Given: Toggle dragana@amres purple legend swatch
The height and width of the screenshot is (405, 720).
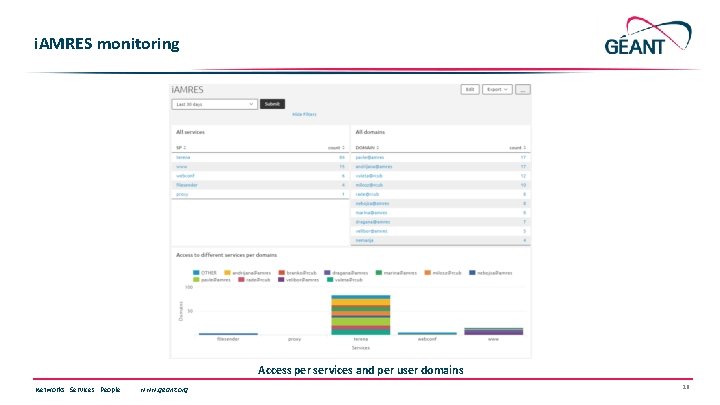Looking at the screenshot, I should coord(327,273).
